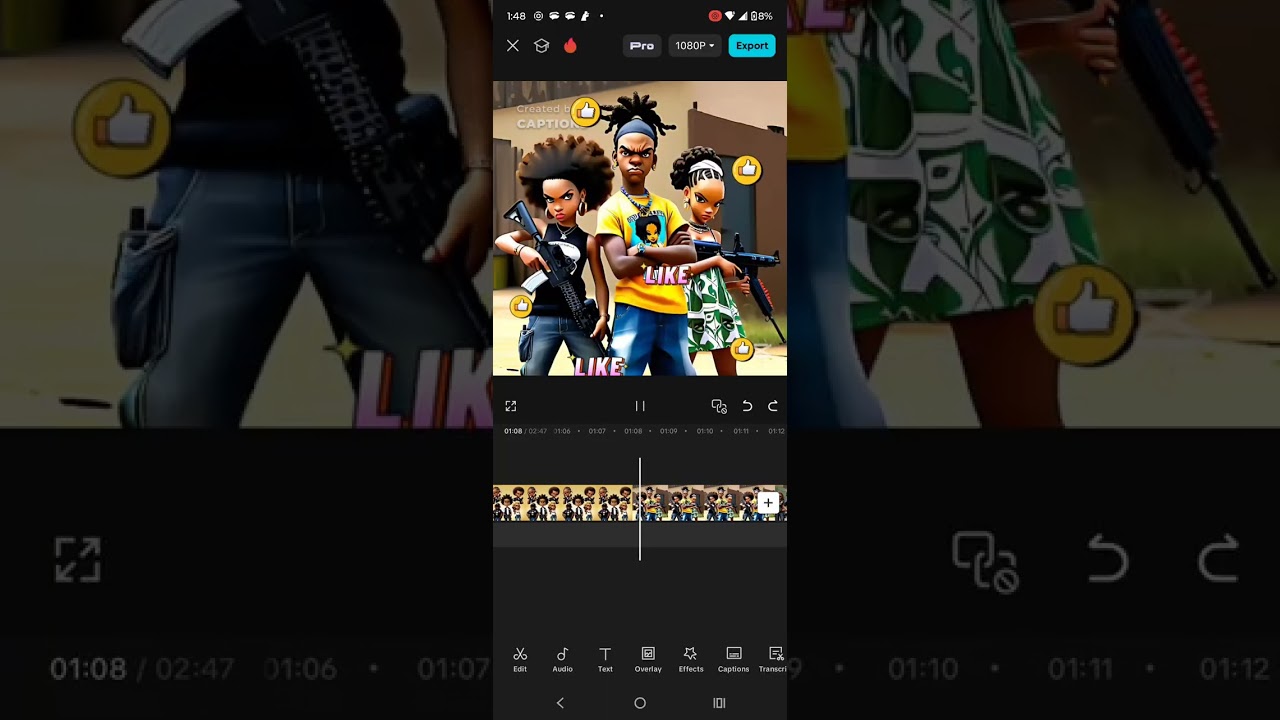Open Android recent apps button

click(719, 703)
